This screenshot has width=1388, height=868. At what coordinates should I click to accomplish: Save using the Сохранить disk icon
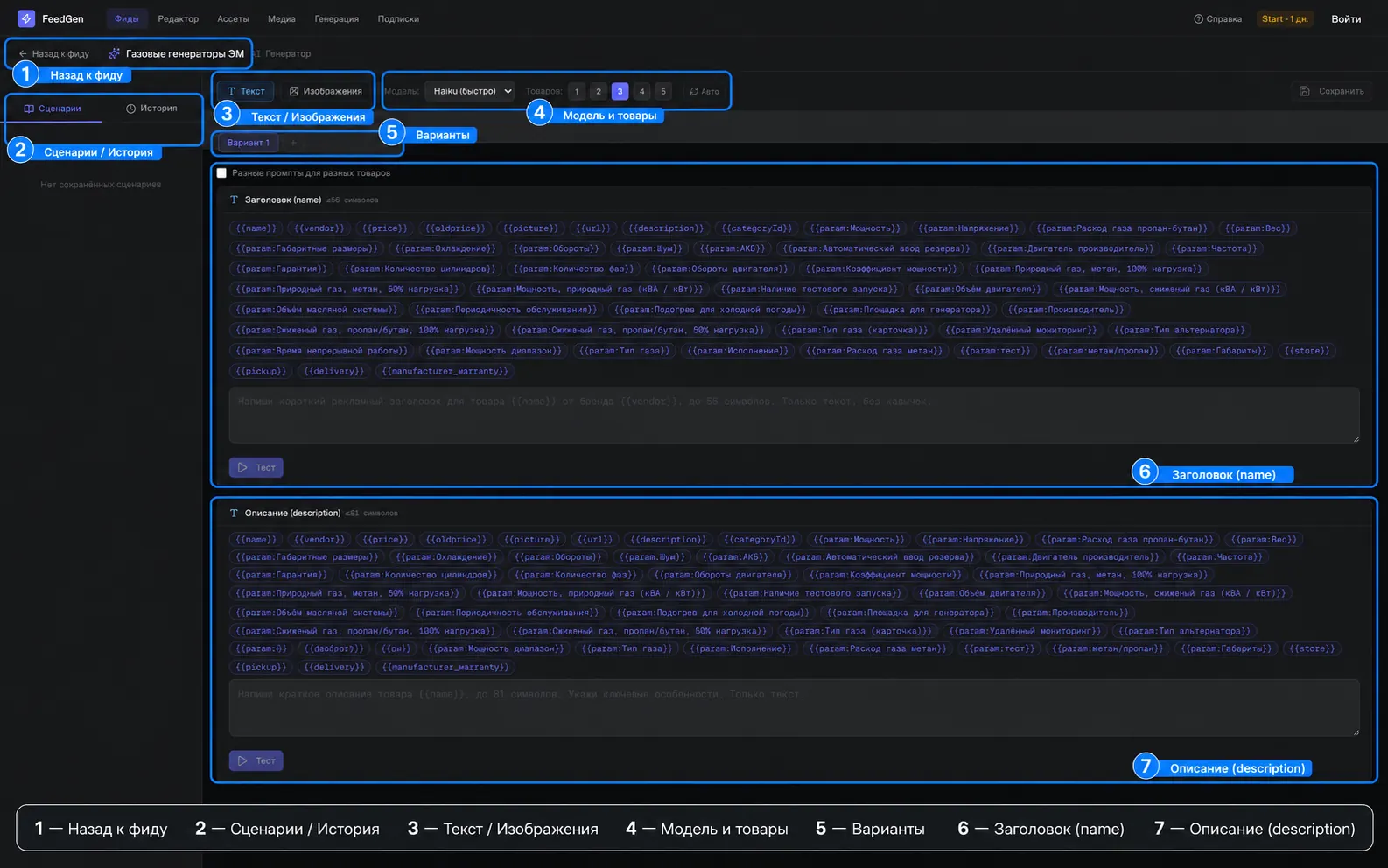point(1332,91)
